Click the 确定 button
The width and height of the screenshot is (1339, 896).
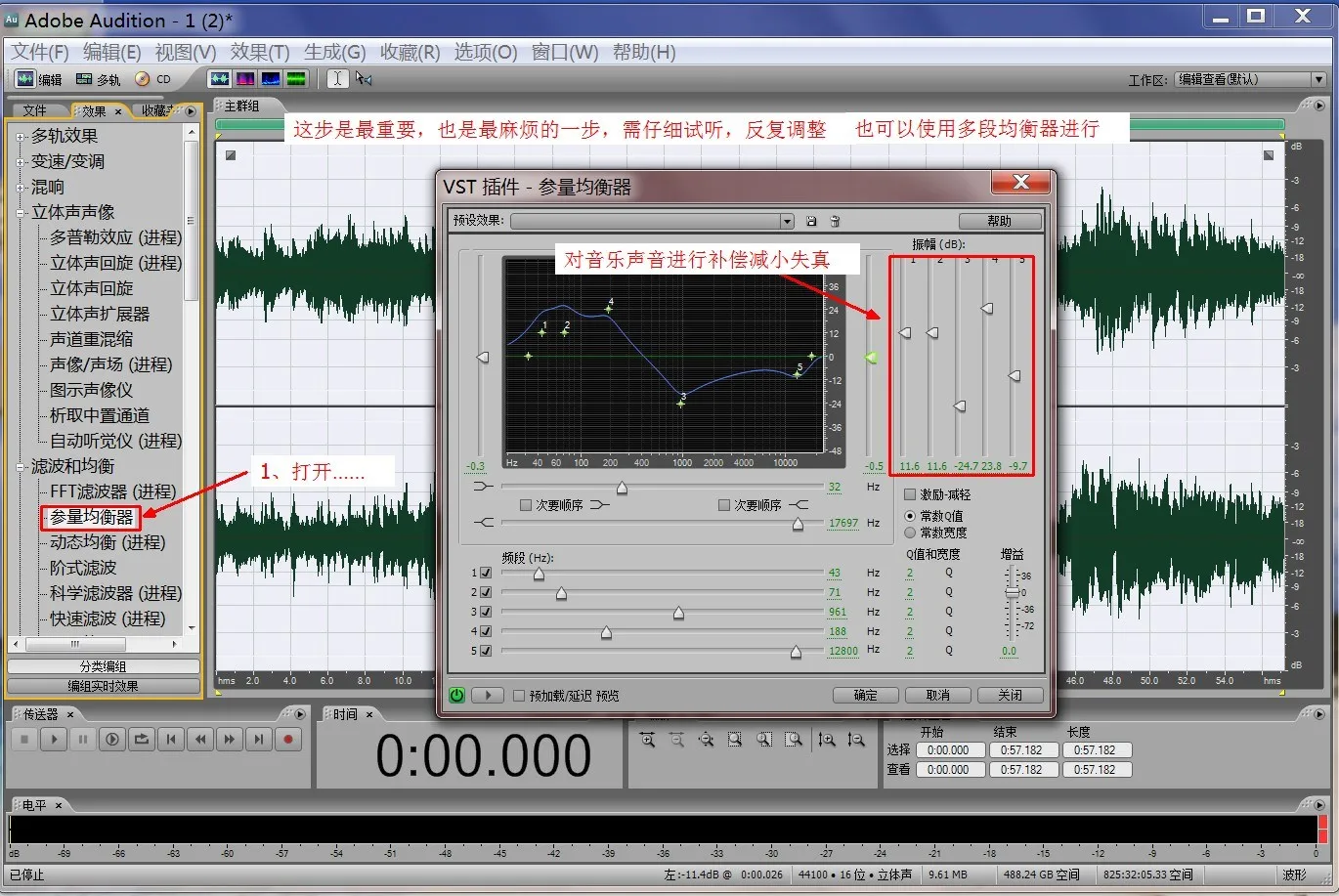(x=866, y=696)
